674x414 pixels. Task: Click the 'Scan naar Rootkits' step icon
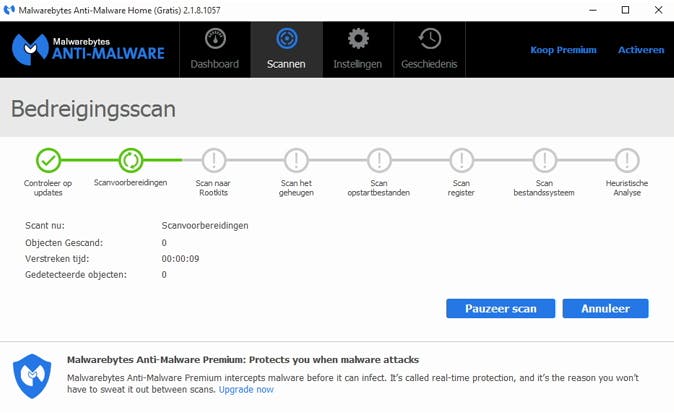coord(214,160)
